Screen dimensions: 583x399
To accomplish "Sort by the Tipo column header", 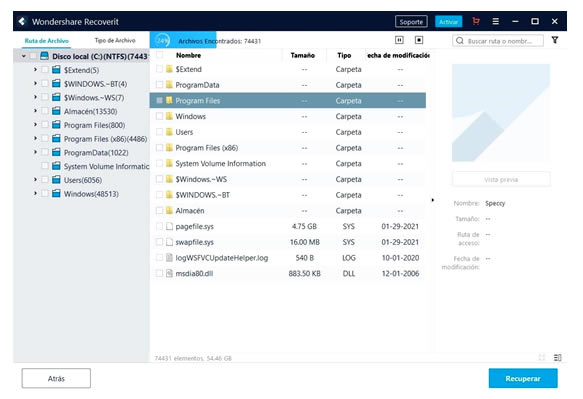I will [x=344, y=55].
